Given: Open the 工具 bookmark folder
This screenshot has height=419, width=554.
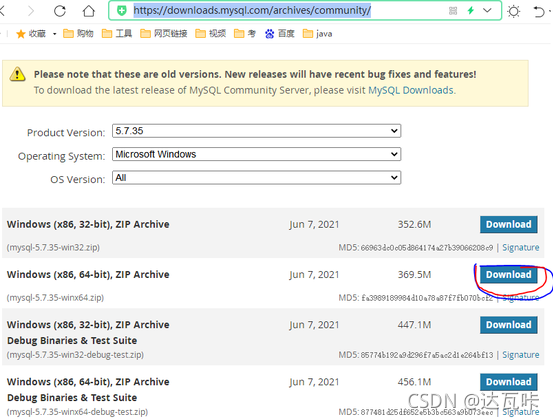Looking at the screenshot, I should [117, 34].
